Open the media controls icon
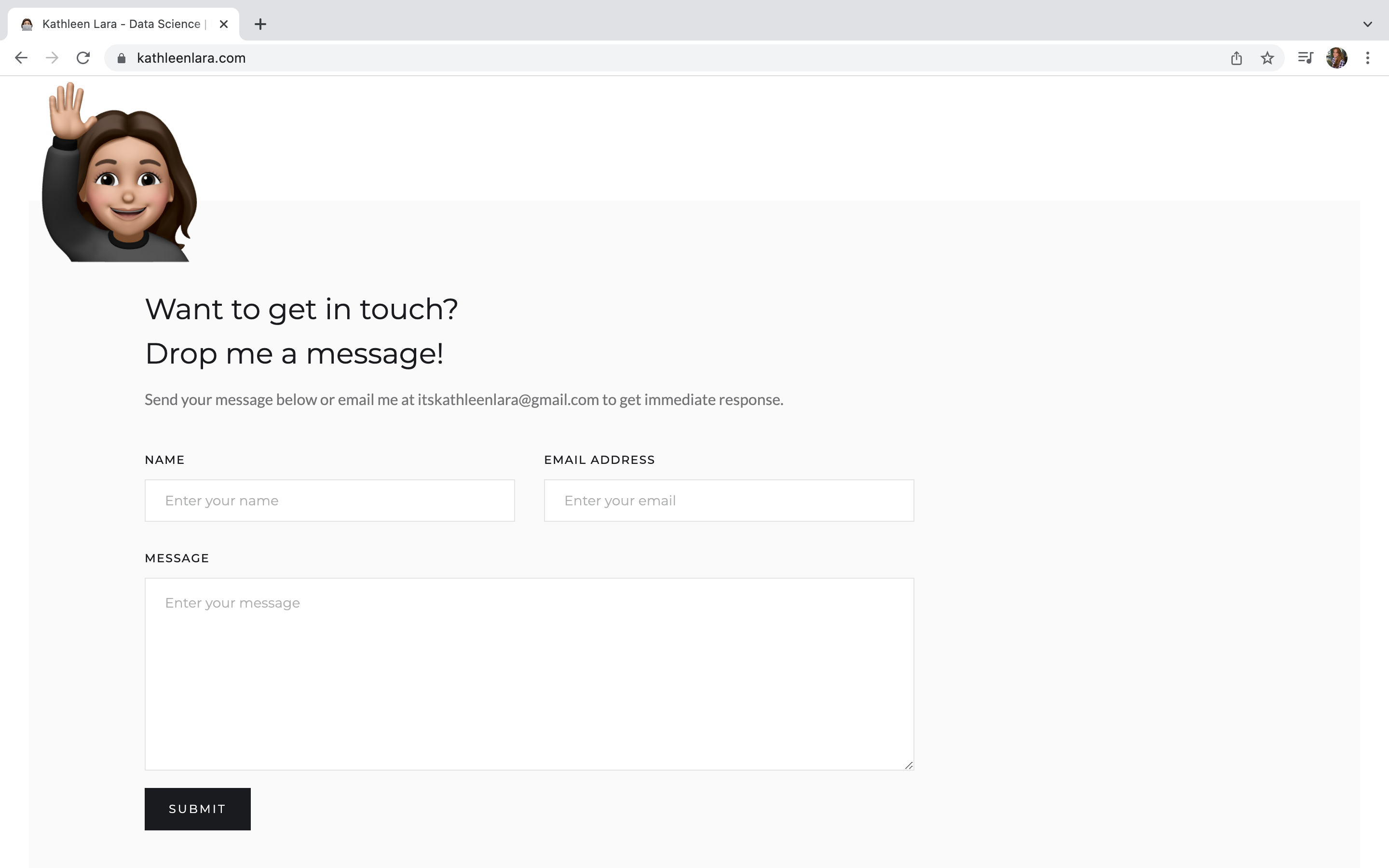Screen dimensions: 1389x868 pyautogui.click(x=1305, y=58)
